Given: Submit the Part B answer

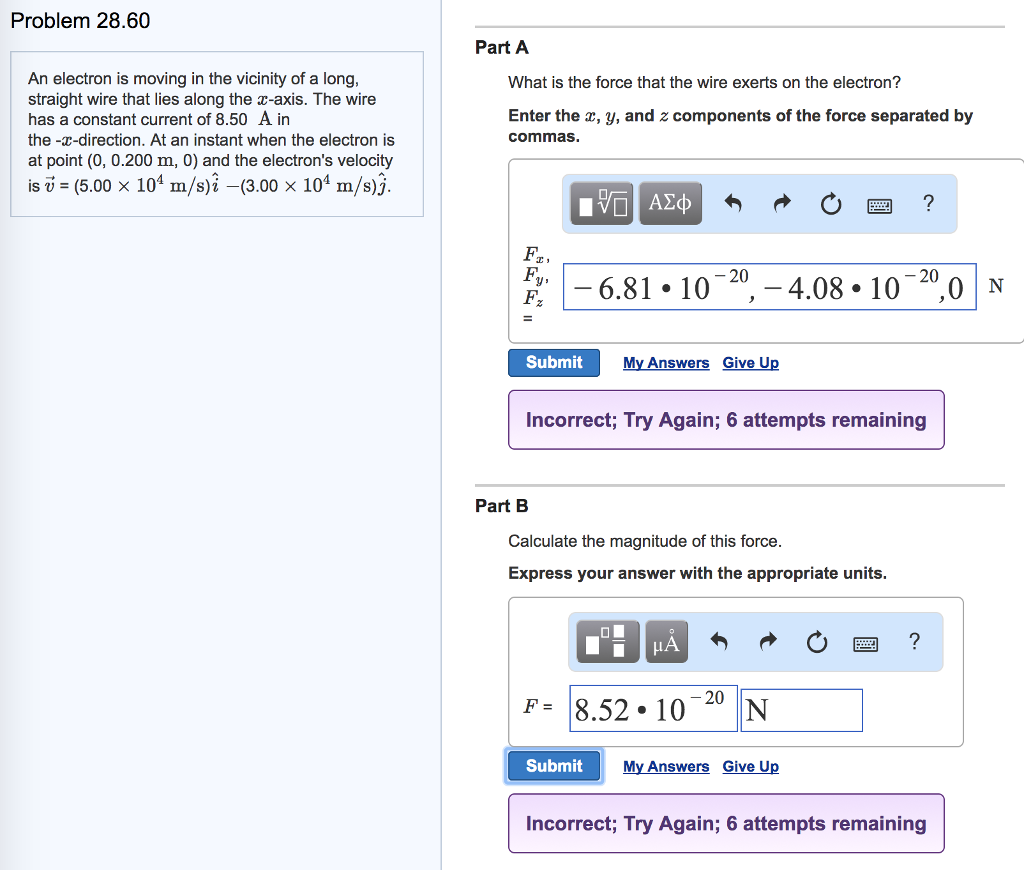Looking at the screenshot, I should 553,766.
